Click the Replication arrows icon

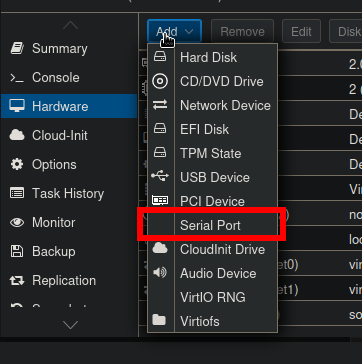point(17,281)
